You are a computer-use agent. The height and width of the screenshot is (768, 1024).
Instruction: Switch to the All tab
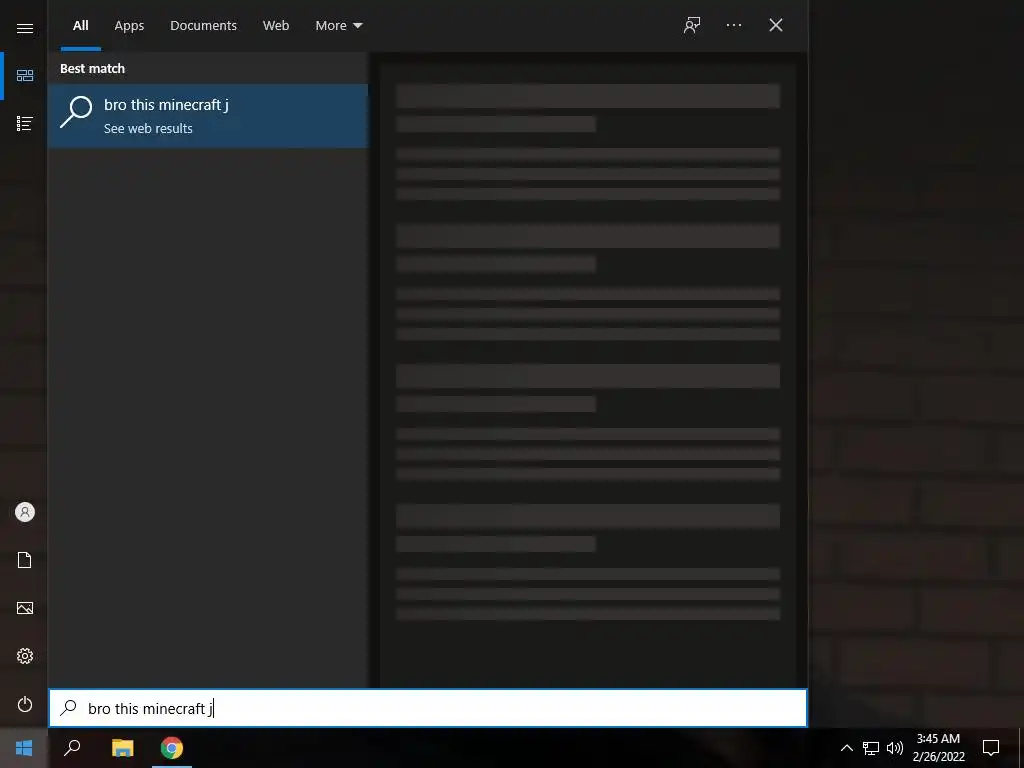[x=81, y=25]
